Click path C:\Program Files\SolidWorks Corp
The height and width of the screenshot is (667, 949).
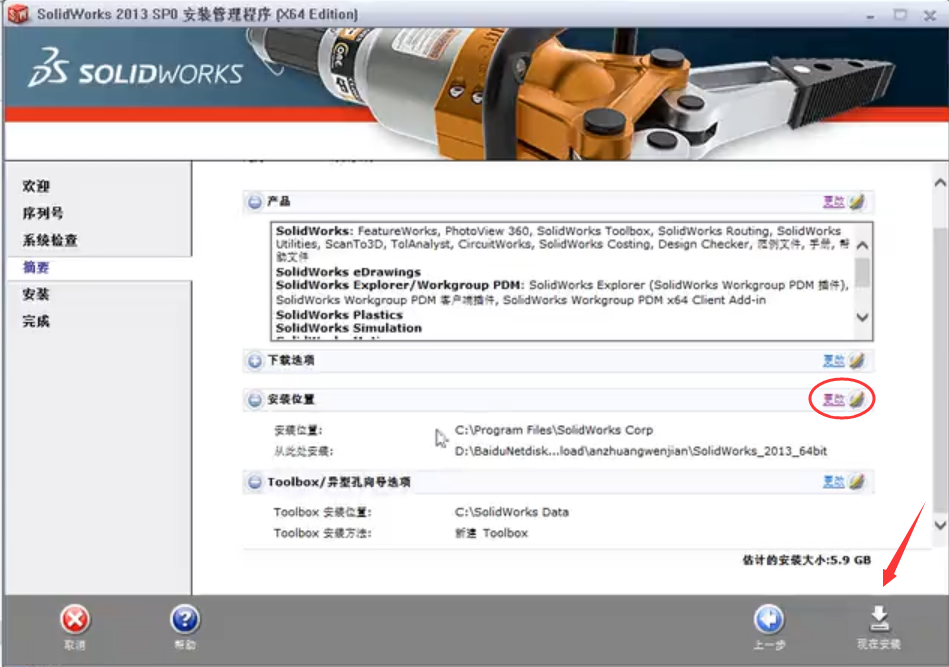(x=554, y=430)
